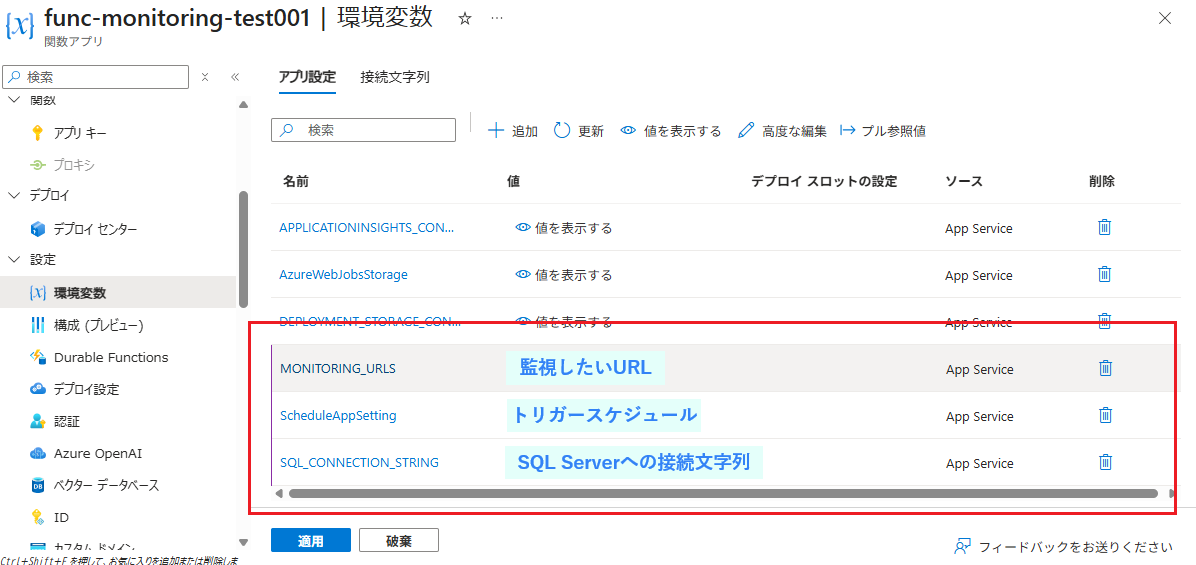This screenshot has height=565, width=1196.
Task: Click the sliders icon beside 構成 (プレビュー)
Action: click(x=37, y=326)
